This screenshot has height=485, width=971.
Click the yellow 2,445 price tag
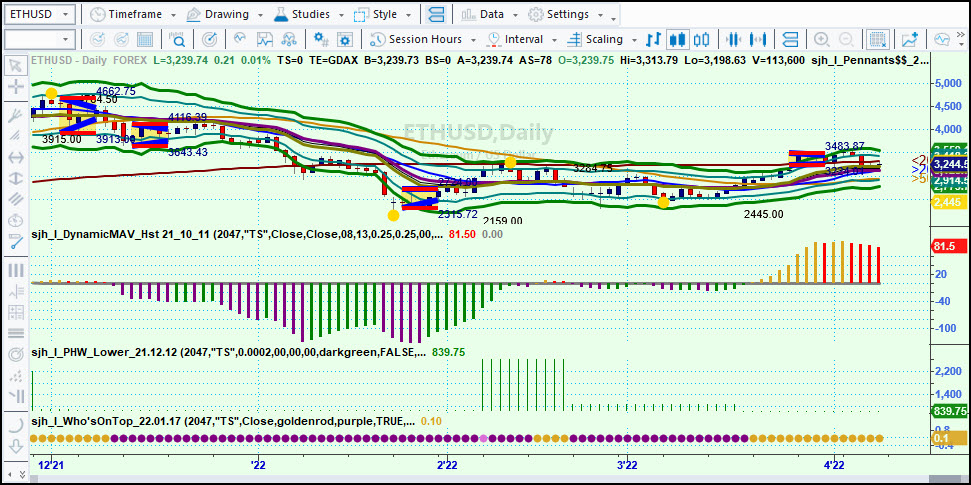point(949,202)
